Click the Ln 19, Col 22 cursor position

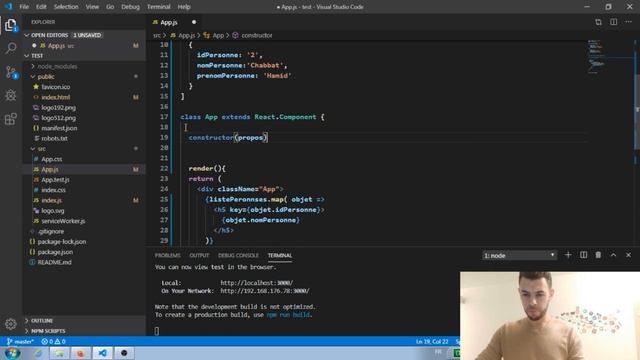coord(432,341)
